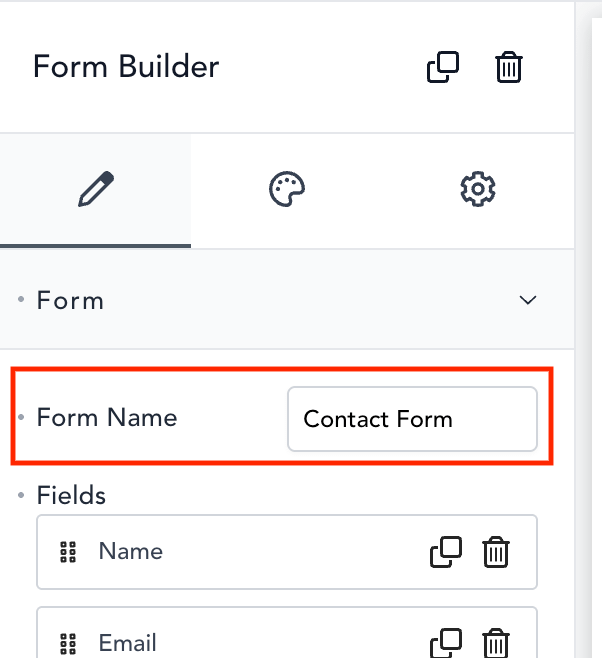602x658 pixels.
Task: Open the Name field item
Action: coord(287,552)
